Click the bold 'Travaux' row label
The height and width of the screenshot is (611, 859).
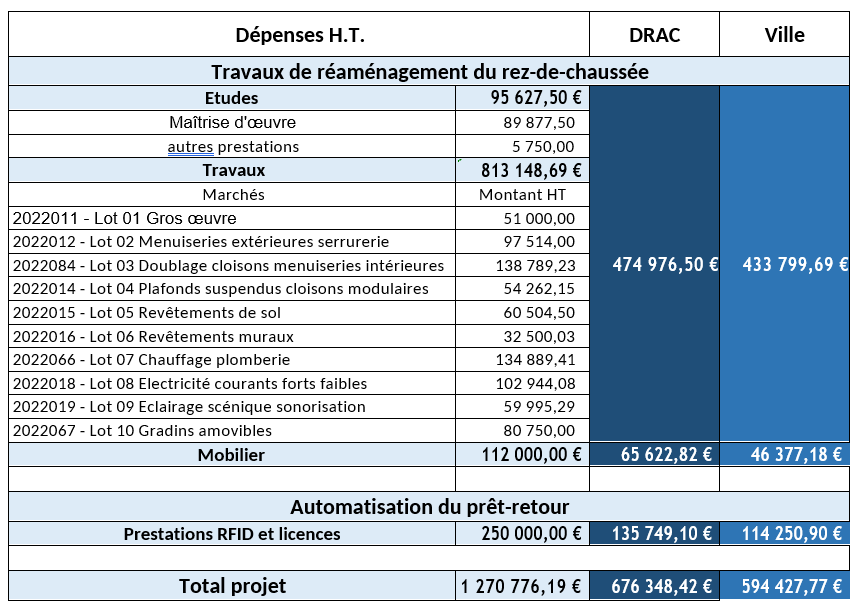click(x=234, y=170)
